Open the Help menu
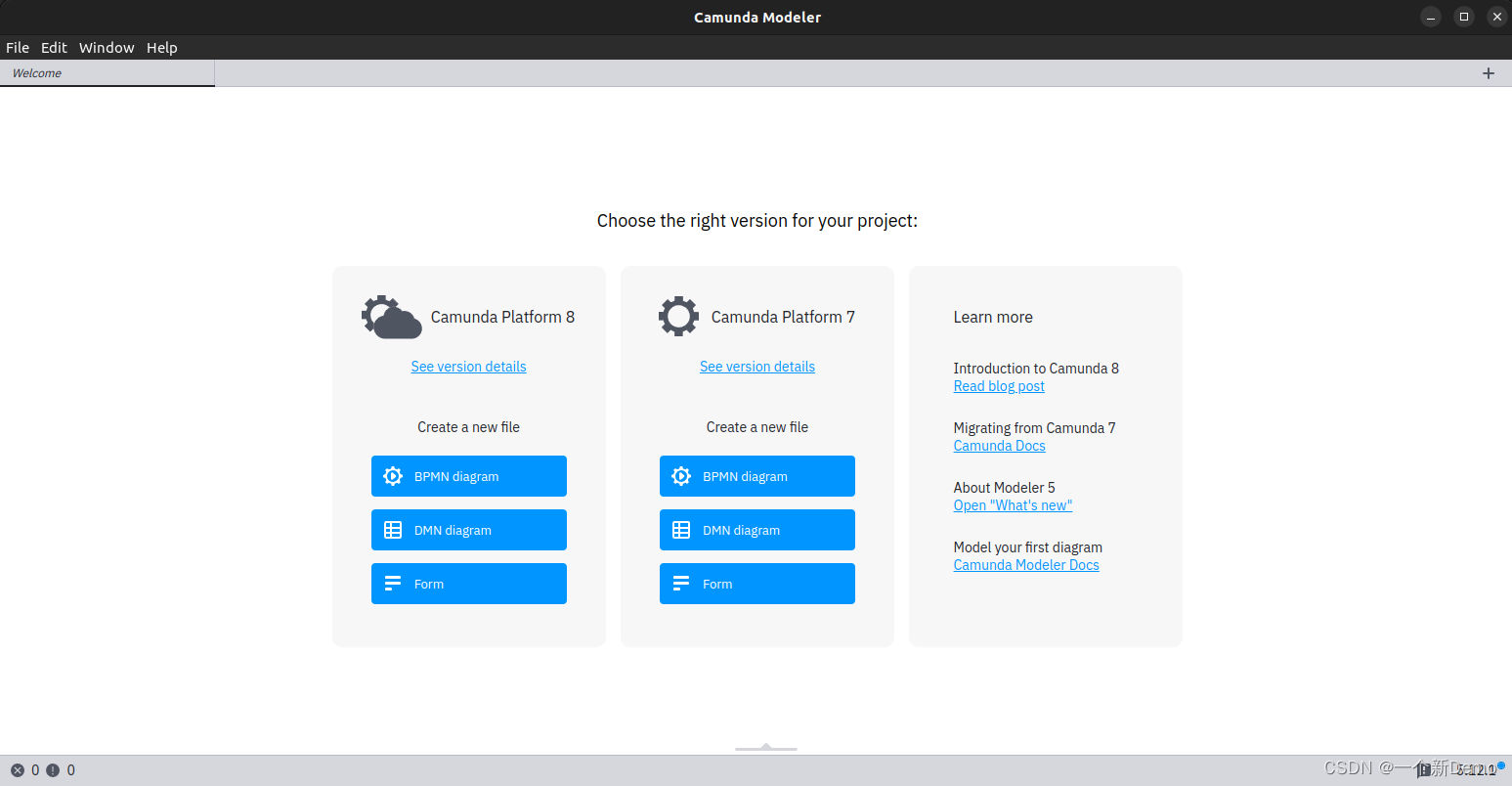 pos(162,48)
